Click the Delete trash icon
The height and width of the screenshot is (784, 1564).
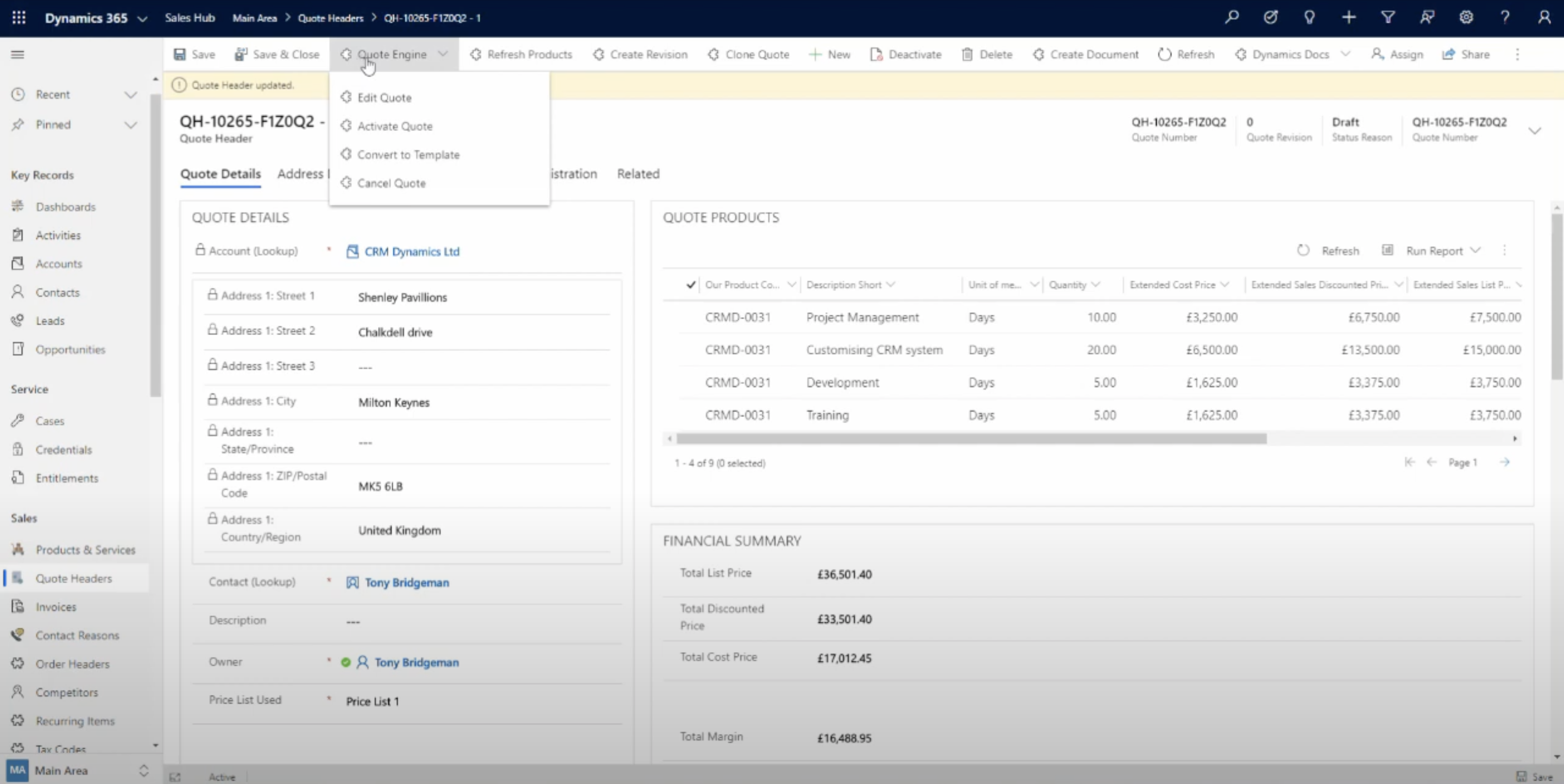[x=968, y=55]
